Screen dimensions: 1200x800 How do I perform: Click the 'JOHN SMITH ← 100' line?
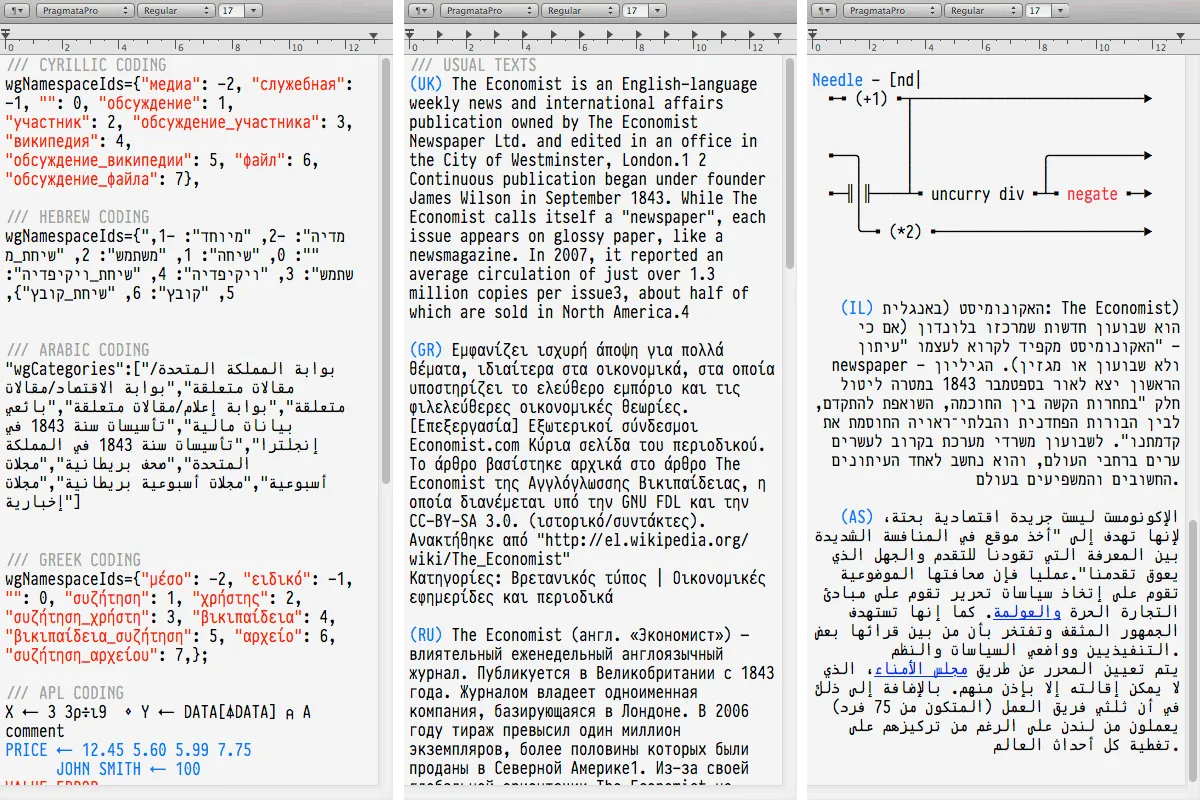click(128, 769)
